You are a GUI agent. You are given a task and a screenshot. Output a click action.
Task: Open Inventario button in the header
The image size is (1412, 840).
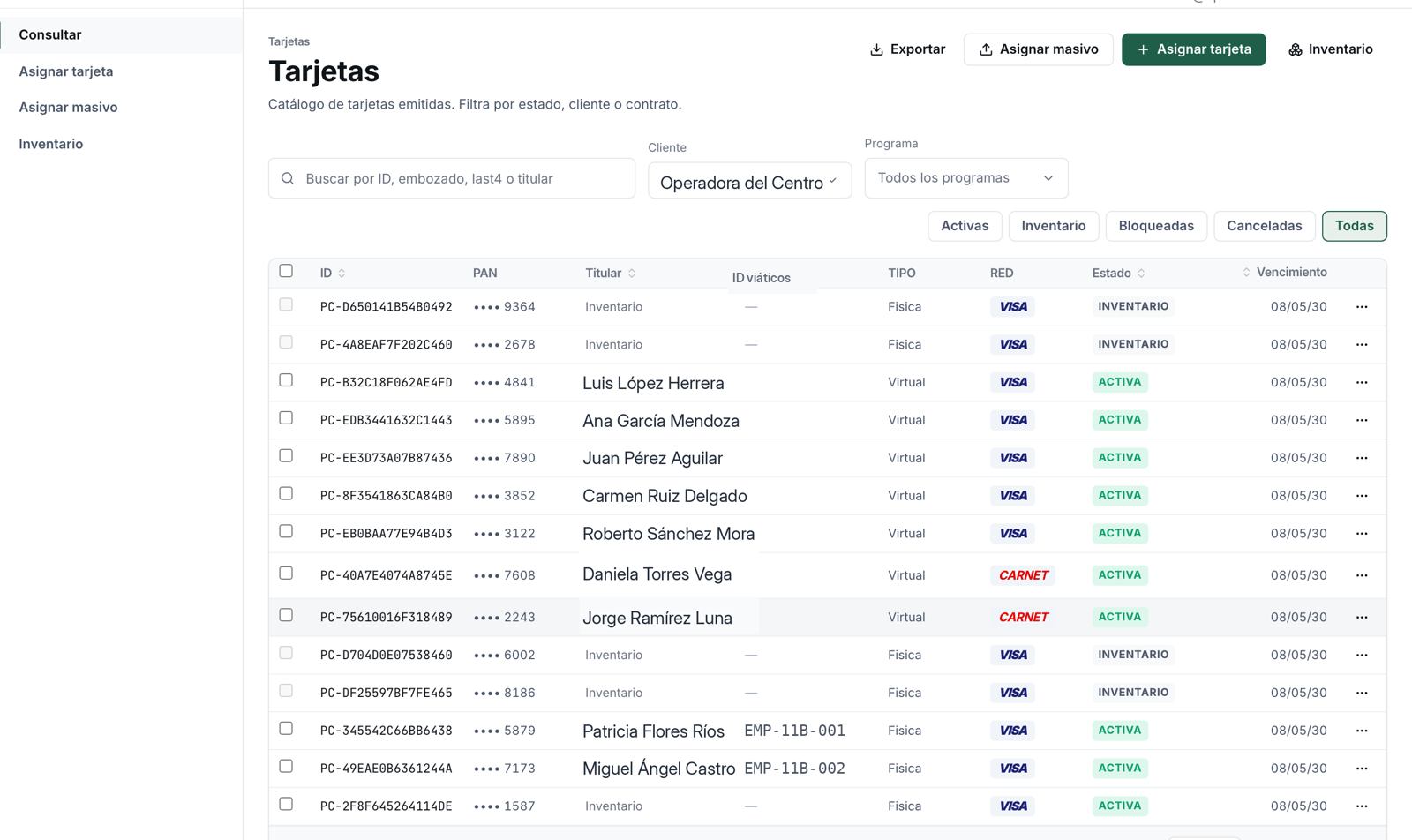point(1330,49)
